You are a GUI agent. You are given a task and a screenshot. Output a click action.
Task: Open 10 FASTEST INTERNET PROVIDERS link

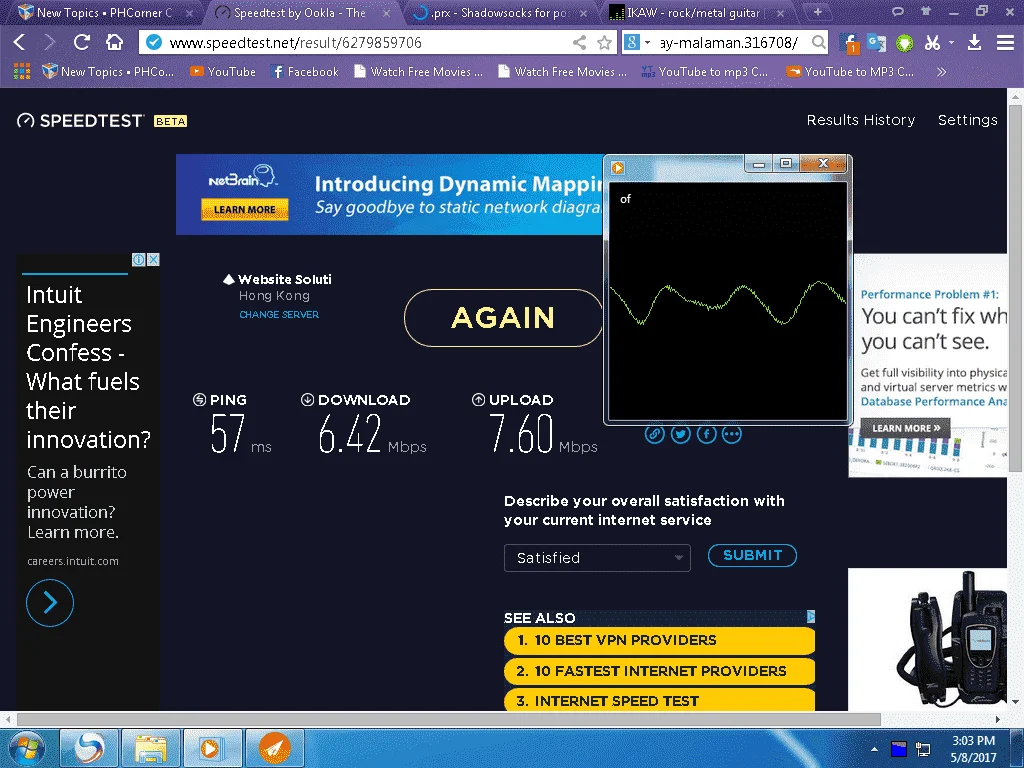click(659, 671)
